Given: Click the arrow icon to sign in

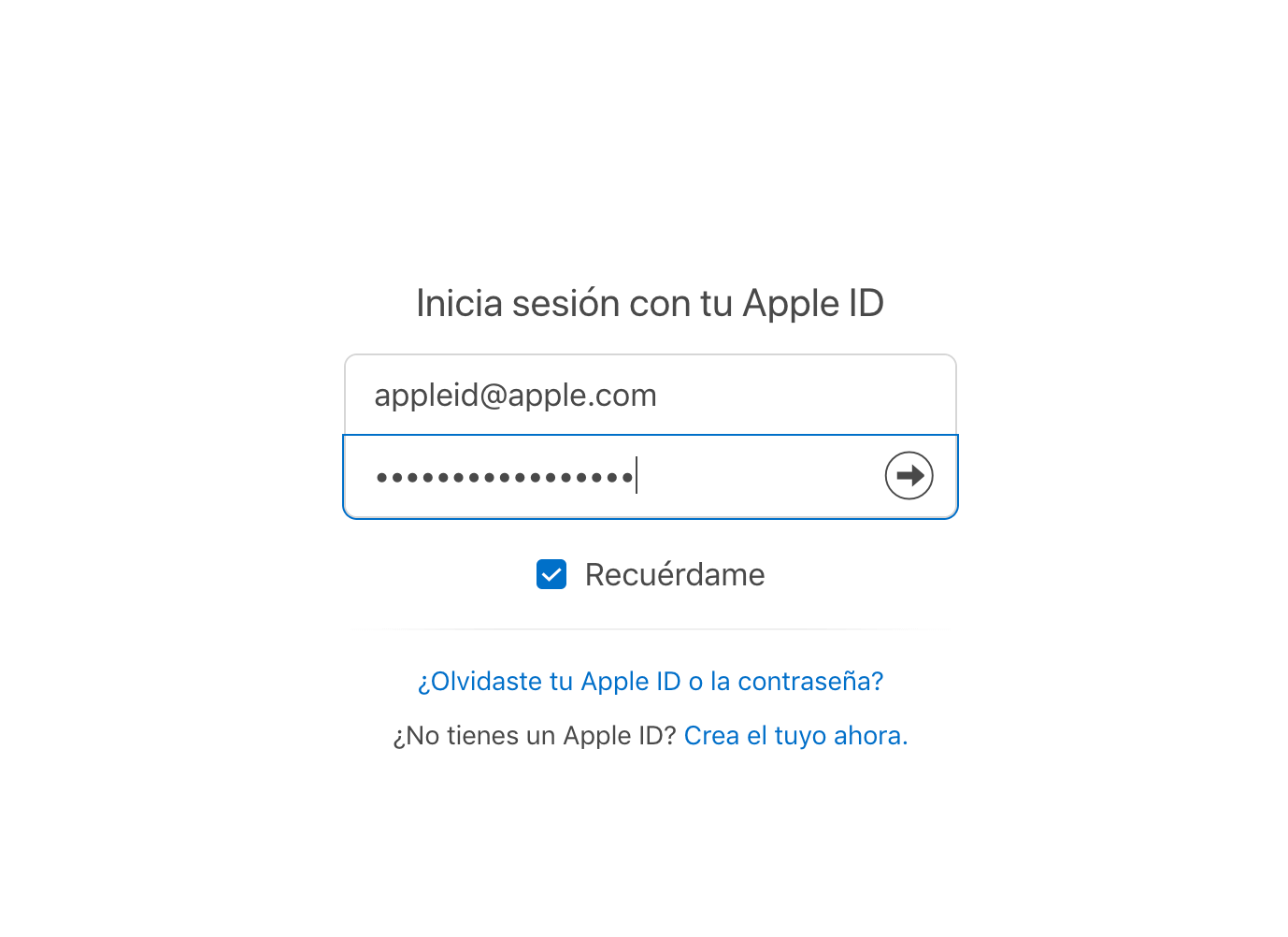Looking at the screenshot, I should tap(909, 476).
